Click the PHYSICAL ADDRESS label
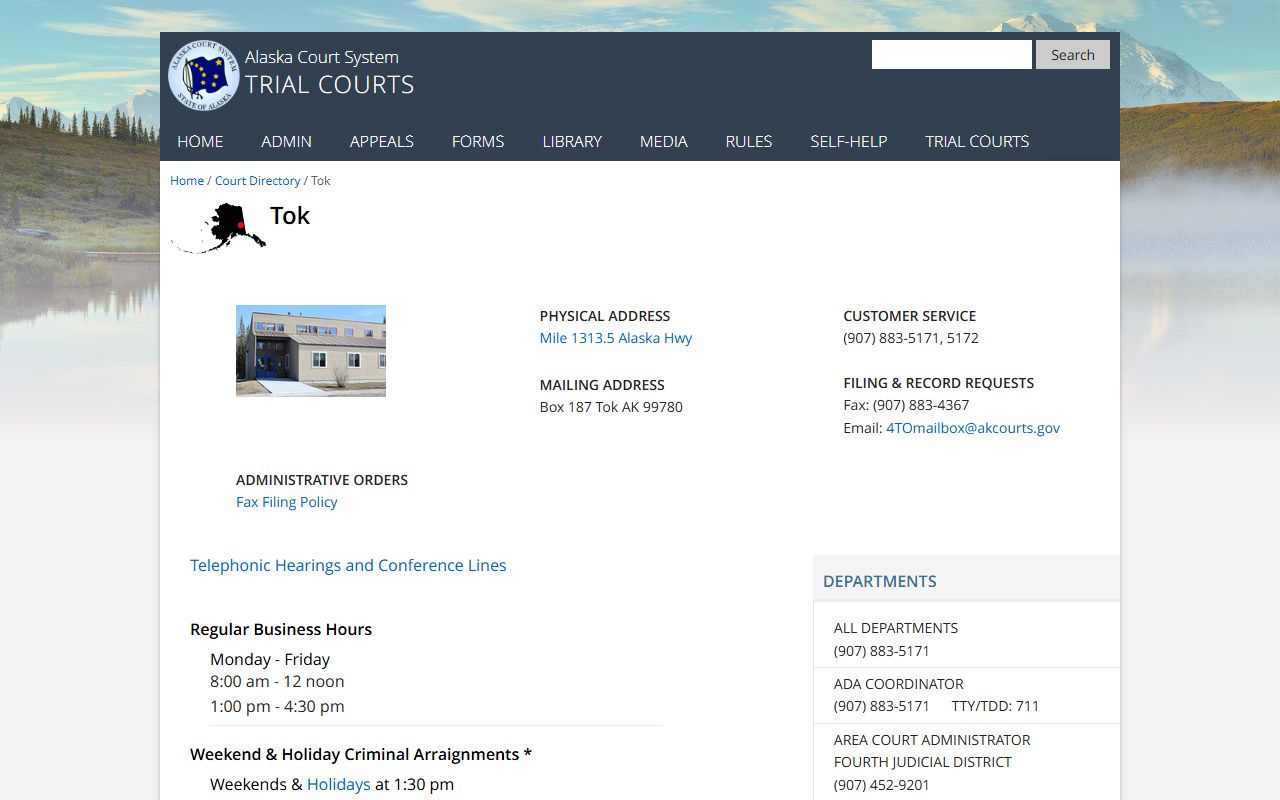The height and width of the screenshot is (800, 1280). 605,316
